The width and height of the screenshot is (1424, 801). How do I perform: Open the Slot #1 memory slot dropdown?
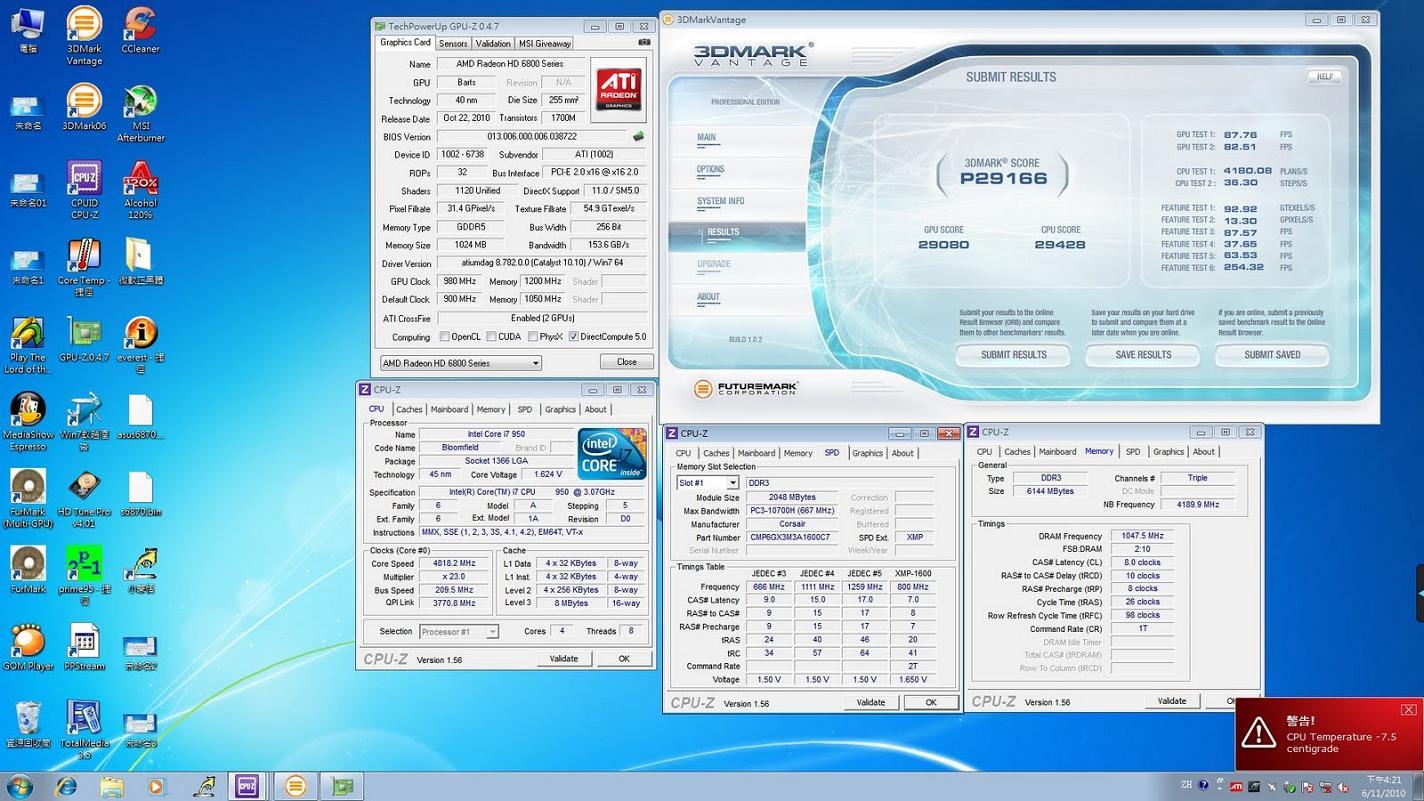[x=708, y=483]
